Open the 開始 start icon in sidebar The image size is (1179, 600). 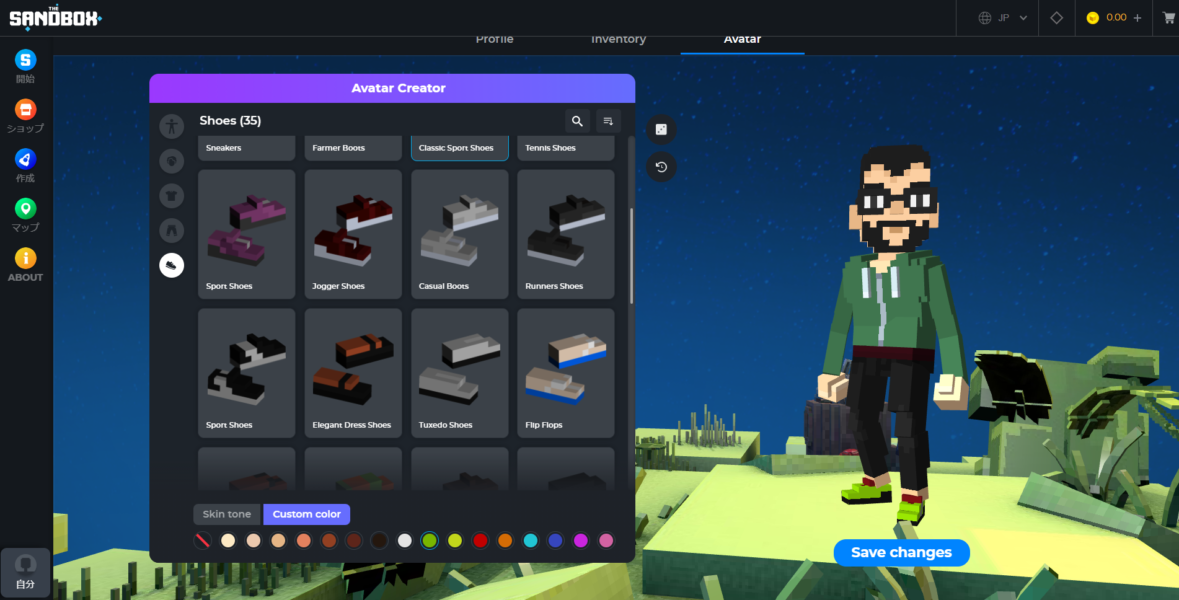(26, 59)
